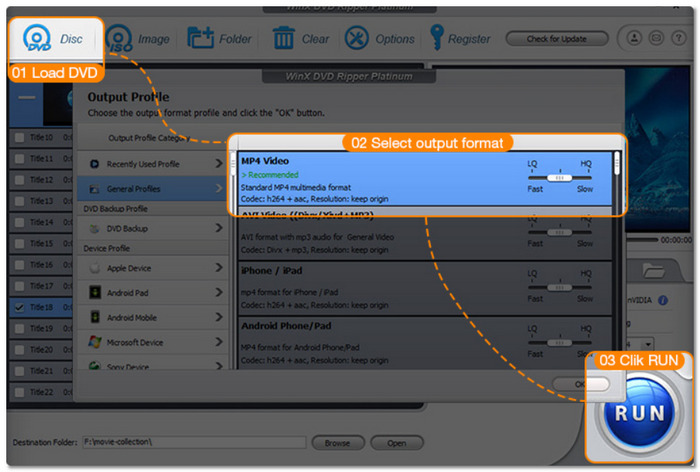
Task: Check the Title14 checkbox
Action: tap(20, 222)
